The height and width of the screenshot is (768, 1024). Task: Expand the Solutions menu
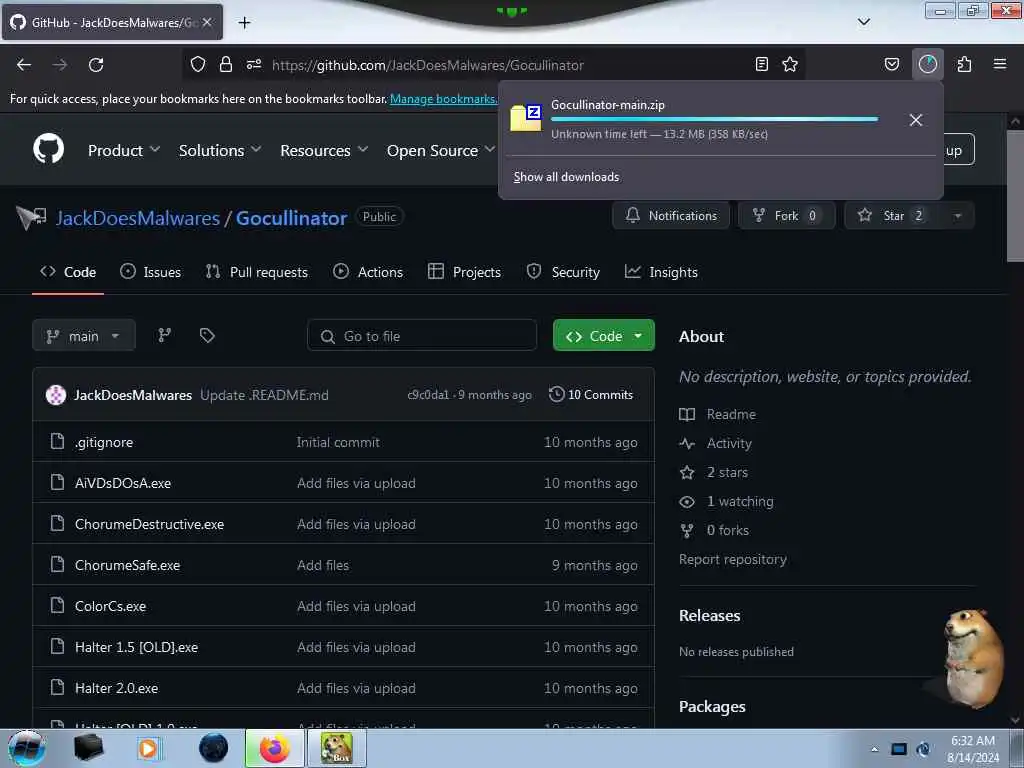tap(220, 151)
